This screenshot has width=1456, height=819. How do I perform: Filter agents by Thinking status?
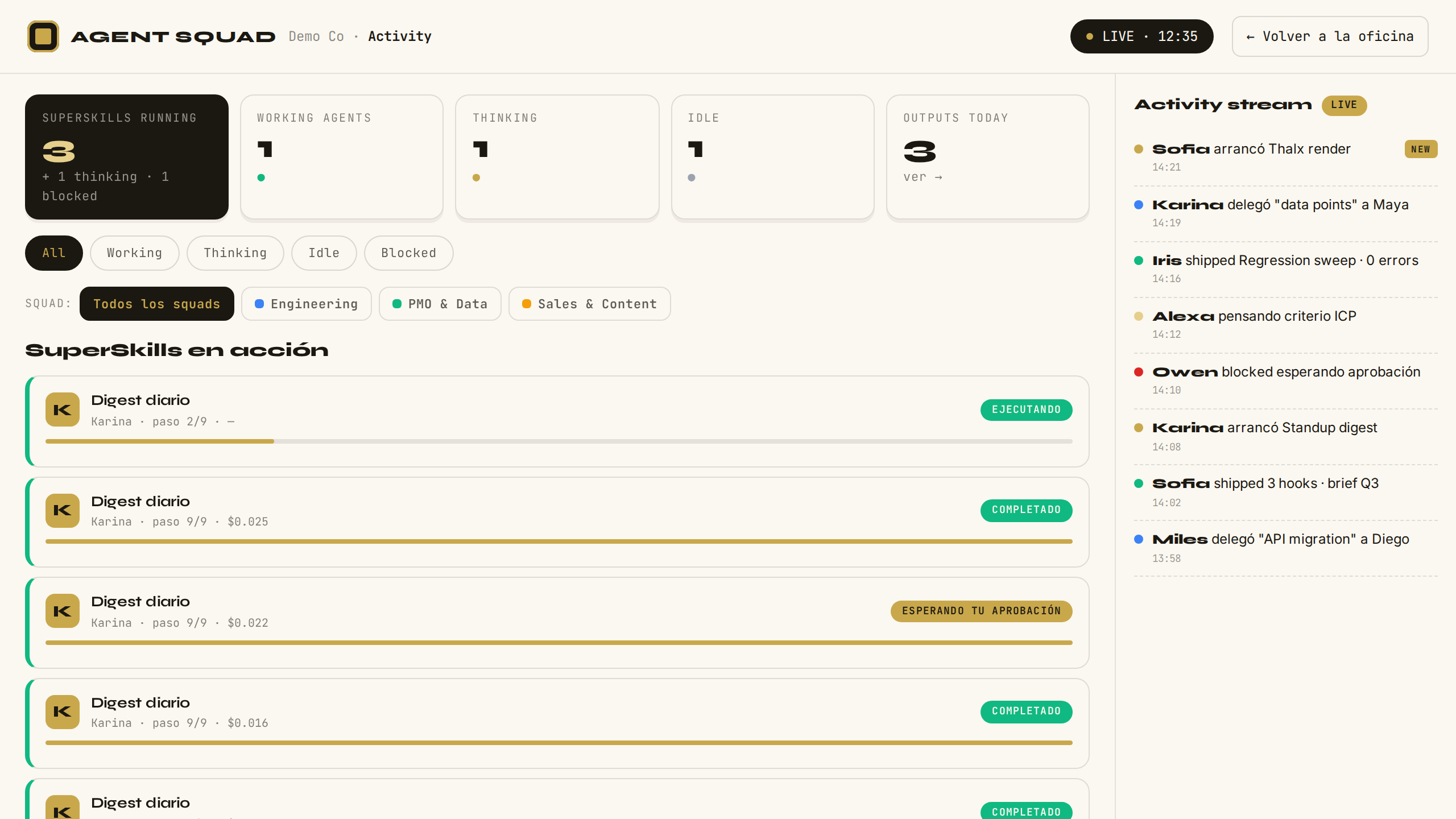(x=235, y=253)
